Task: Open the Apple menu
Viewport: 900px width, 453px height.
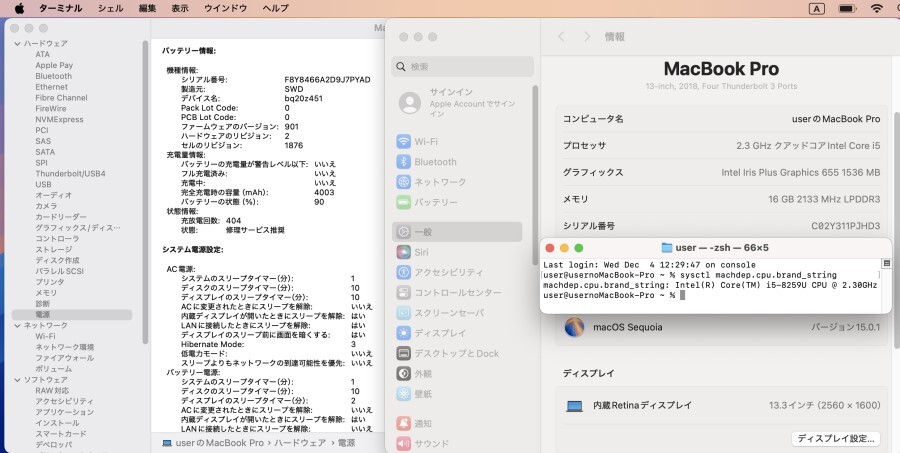Action: click(x=20, y=8)
